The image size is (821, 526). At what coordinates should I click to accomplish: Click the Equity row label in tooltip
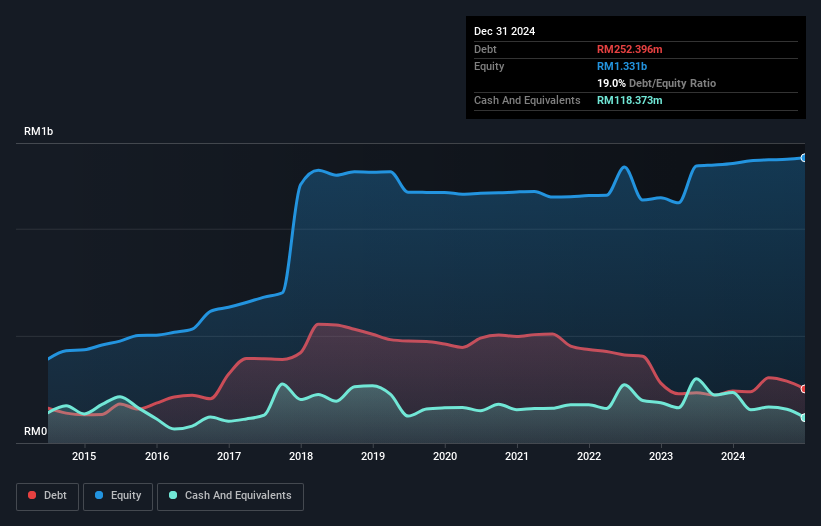coord(489,66)
